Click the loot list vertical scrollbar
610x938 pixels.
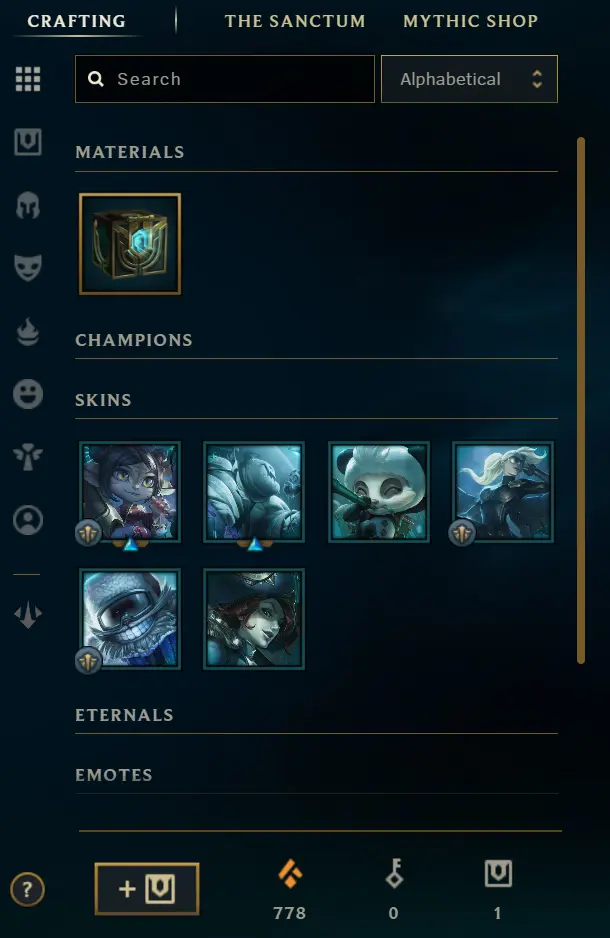(x=580, y=400)
